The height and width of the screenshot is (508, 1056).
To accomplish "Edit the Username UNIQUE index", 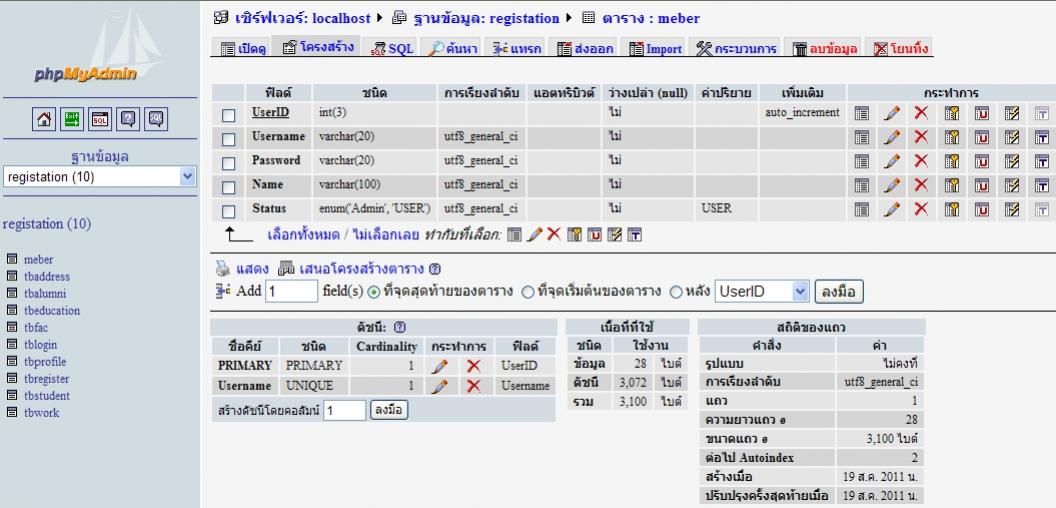I will coord(439,386).
